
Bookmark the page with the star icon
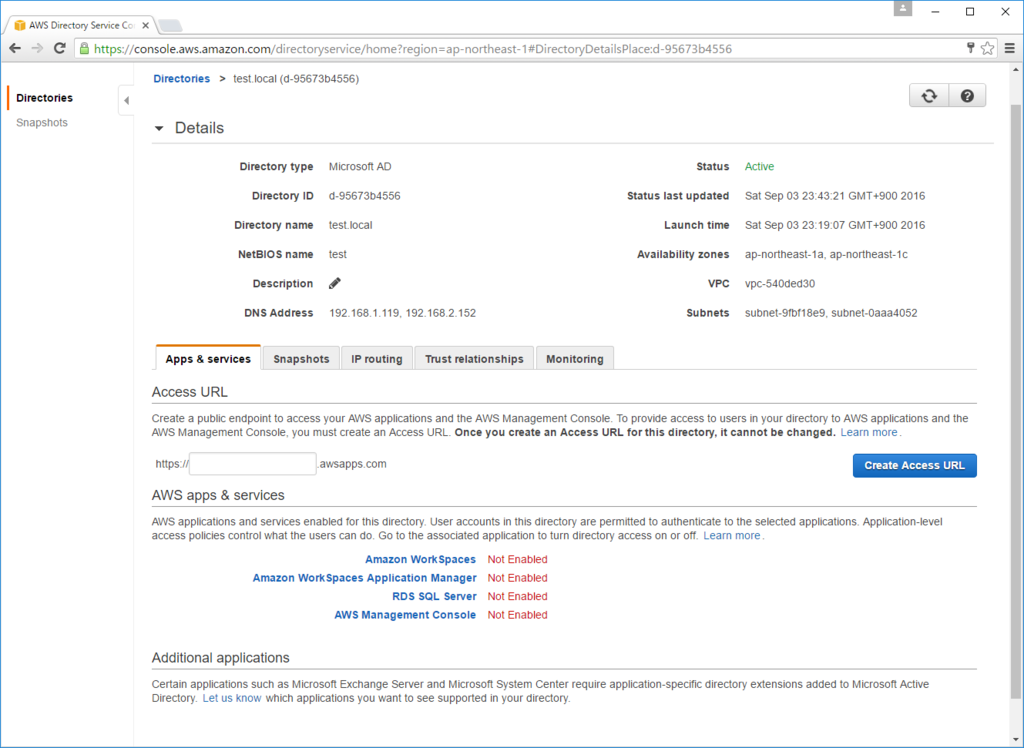click(x=987, y=48)
